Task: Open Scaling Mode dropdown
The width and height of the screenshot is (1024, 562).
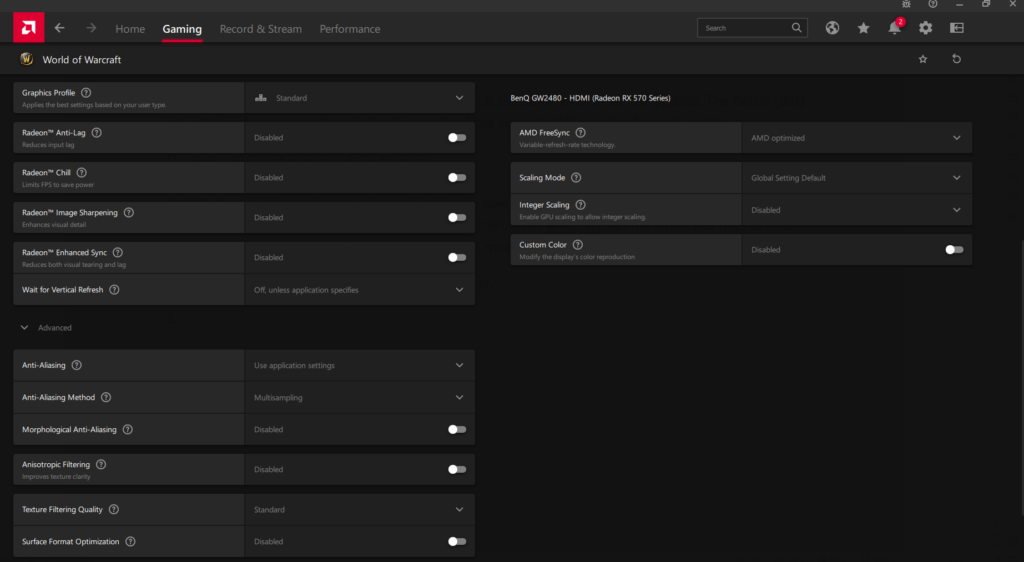Action: tap(857, 178)
